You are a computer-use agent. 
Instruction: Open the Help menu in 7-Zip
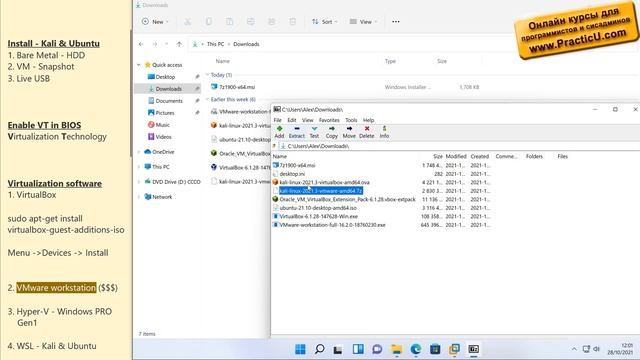(369, 120)
